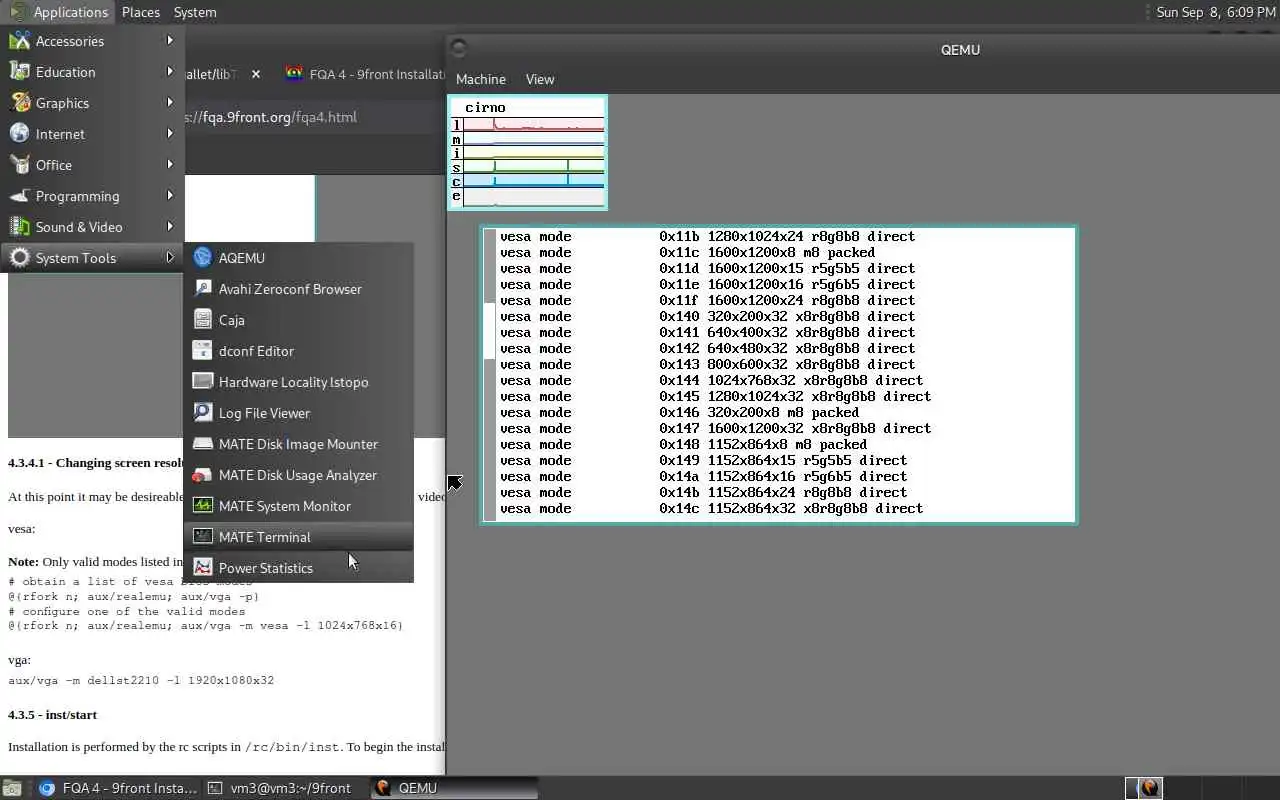This screenshot has height=800, width=1280.
Task: Click the Sound & Video icon
Action: [19, 227]
